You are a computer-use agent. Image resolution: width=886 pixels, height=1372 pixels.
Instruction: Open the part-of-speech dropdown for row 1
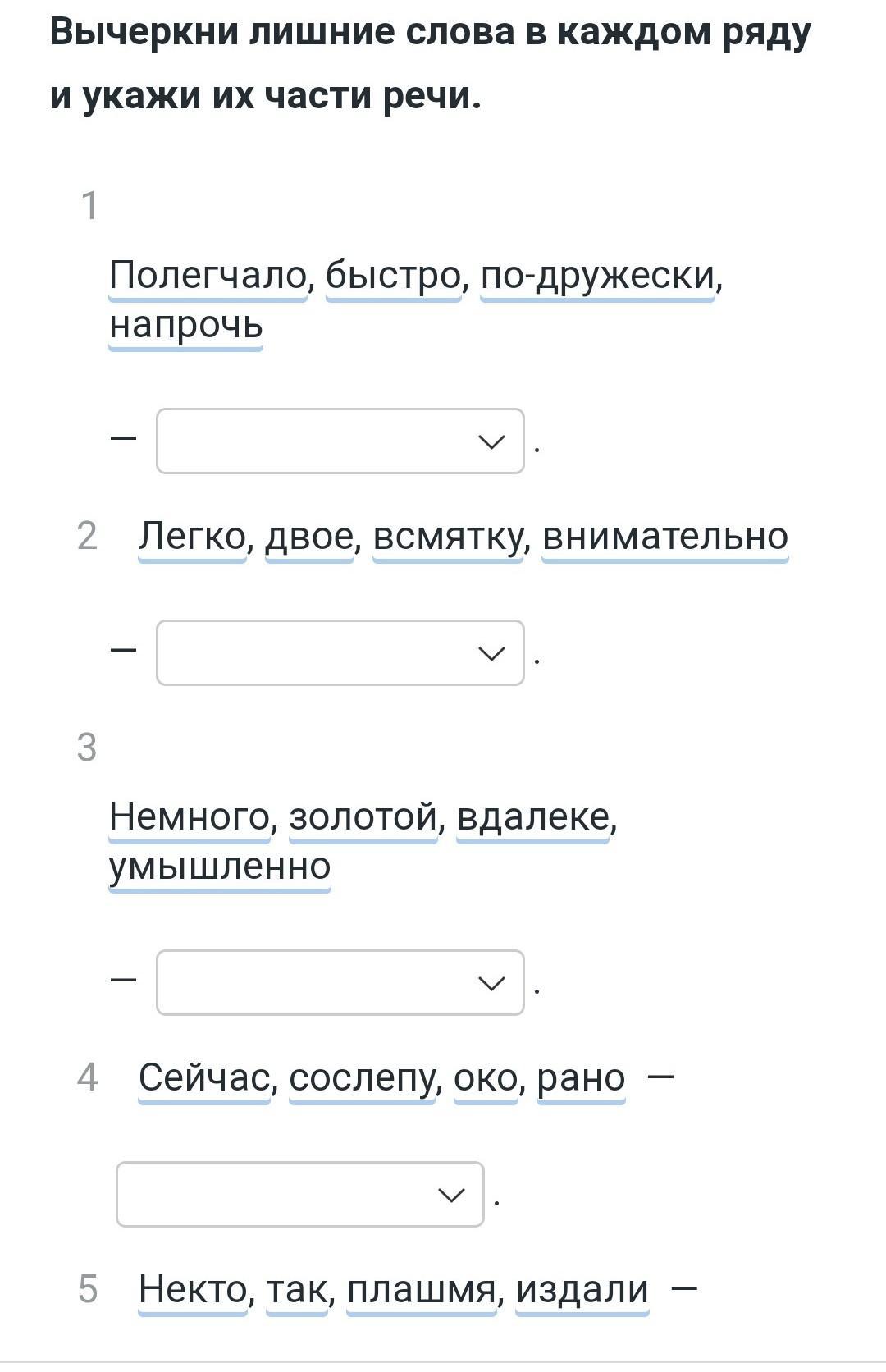340,441
